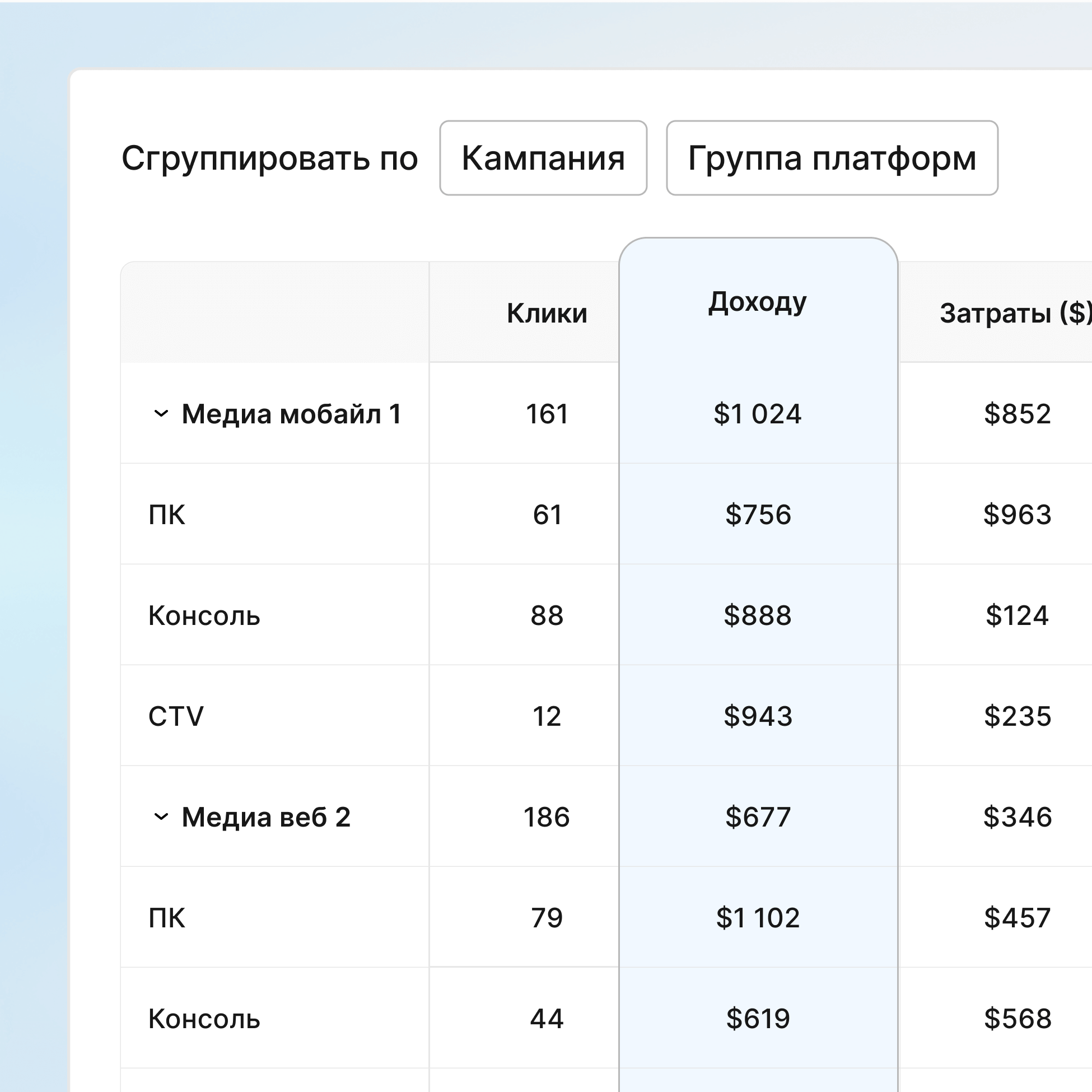Click the $1 024 income cell

pos(757,414)
